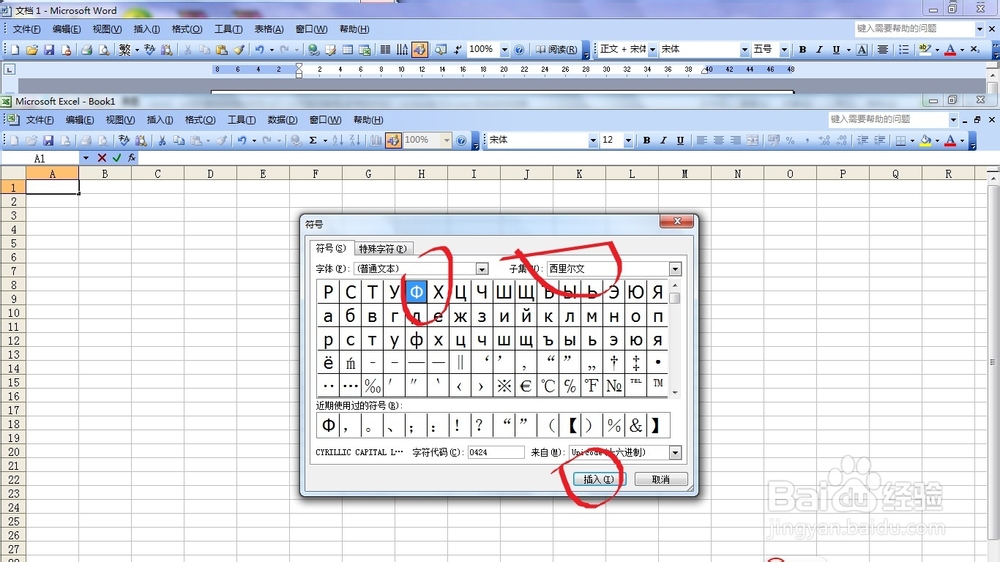The width and height of the screenshot is (1000, 562).
Task: Toggle Bold in Word formatting toolbar
Action: (802, 50)
